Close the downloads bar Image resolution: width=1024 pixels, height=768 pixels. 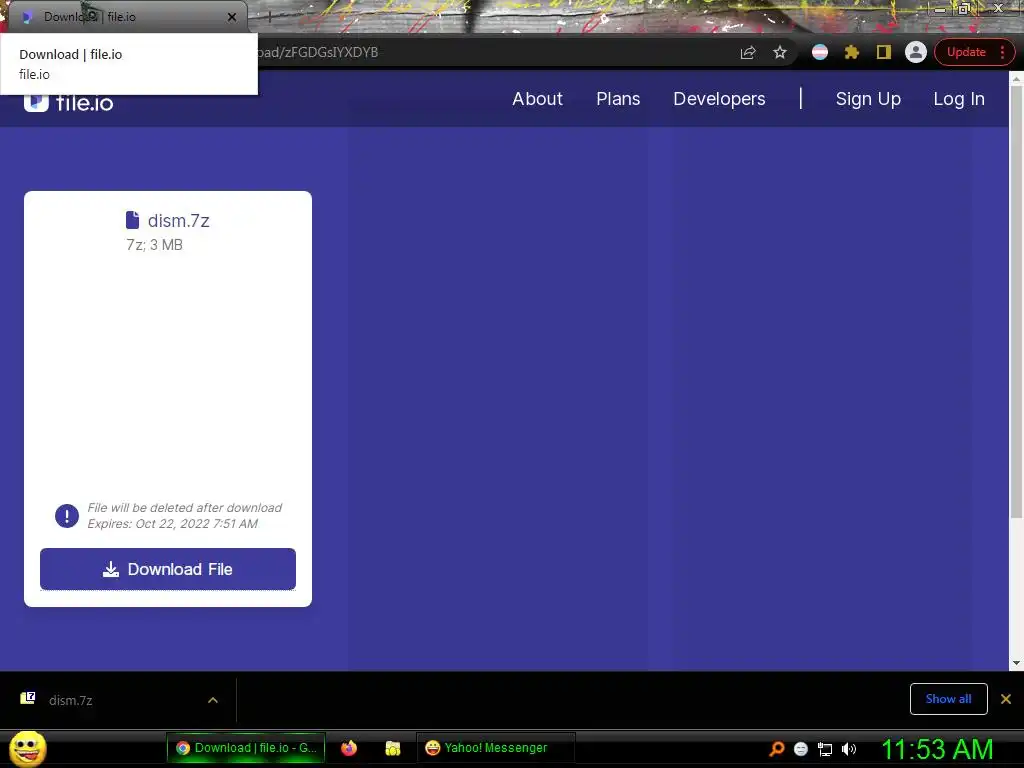click(x=1006, y=699)
